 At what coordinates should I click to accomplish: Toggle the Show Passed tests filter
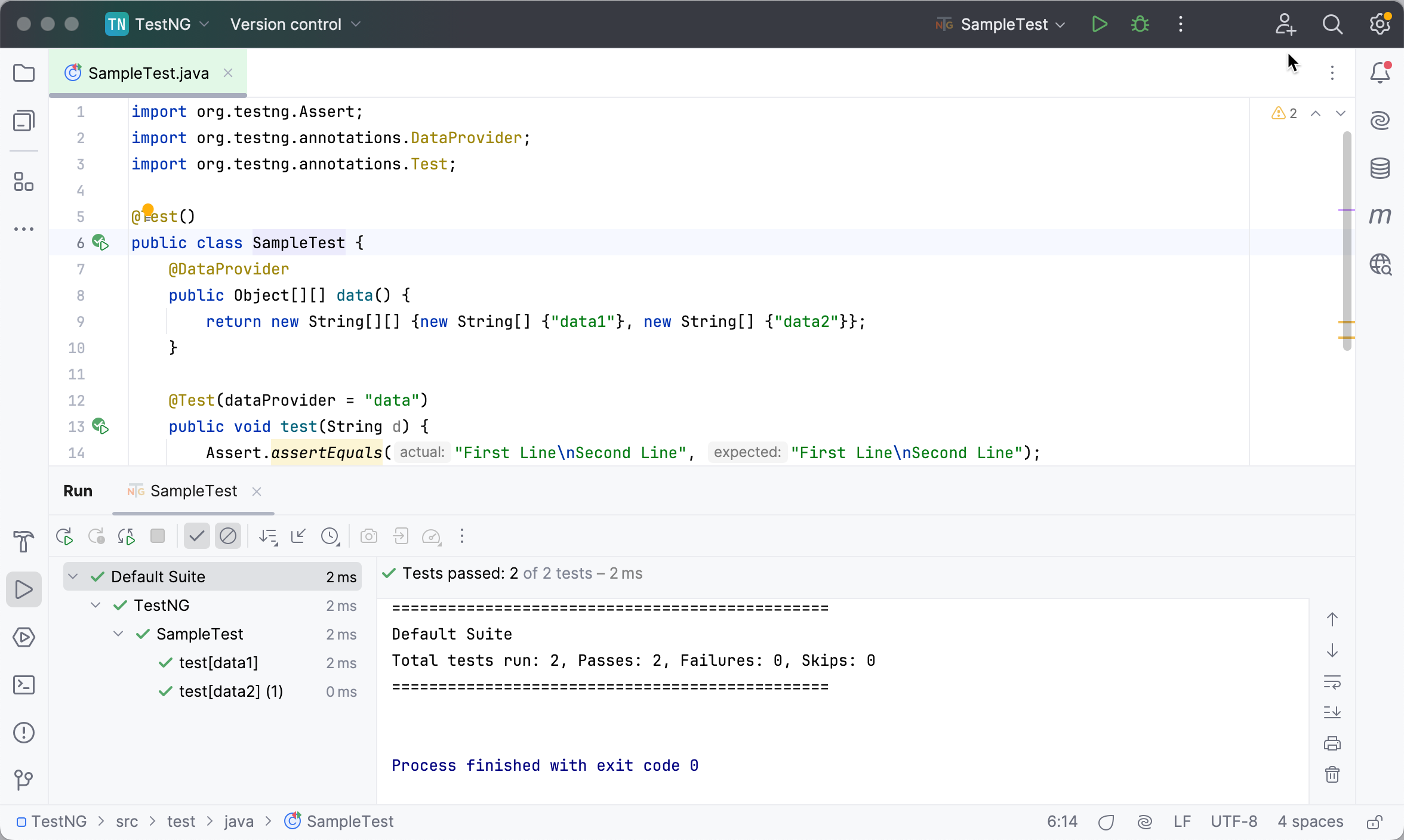pyautogui.click(x=196, y=536)
